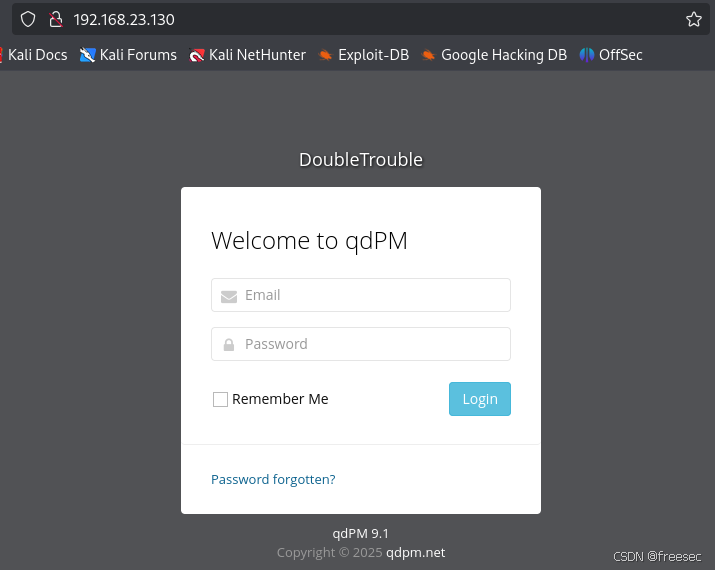The width and height of the screenshot is (715, 570).
Task: Focus the Password input field
Action: pos(361,344)
